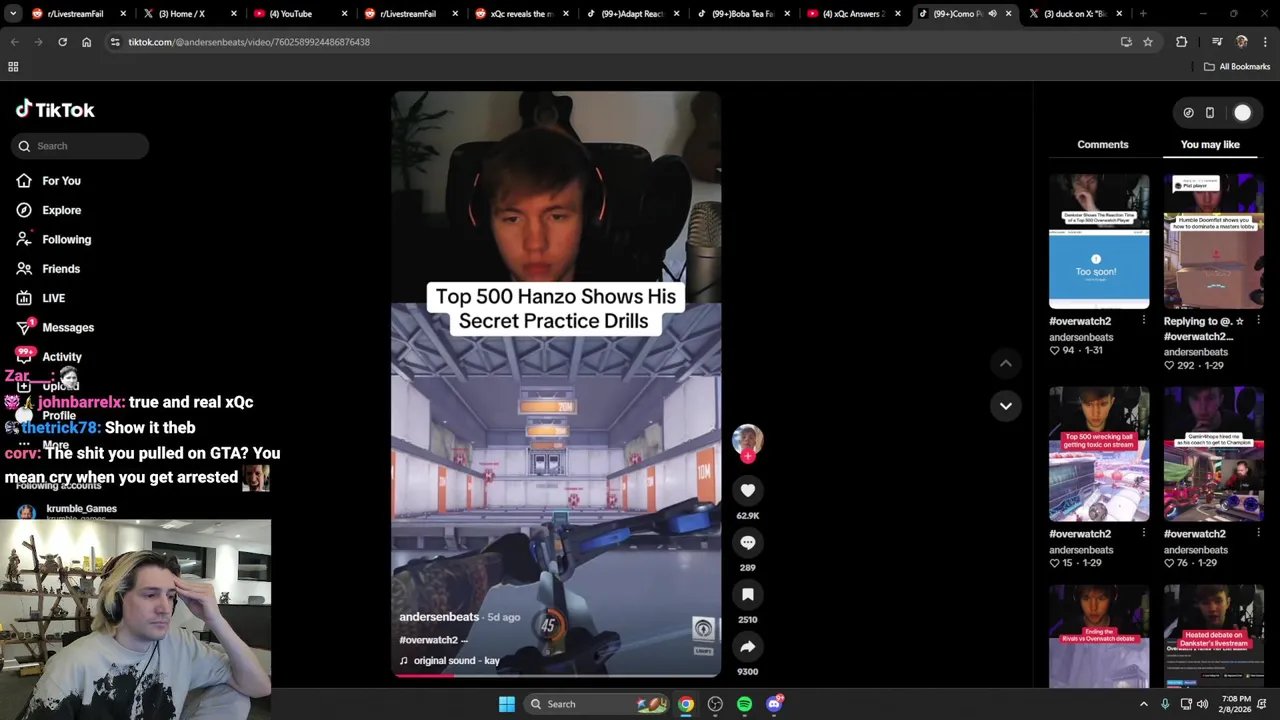Share the video using the arrow icon

pos(747,646)
